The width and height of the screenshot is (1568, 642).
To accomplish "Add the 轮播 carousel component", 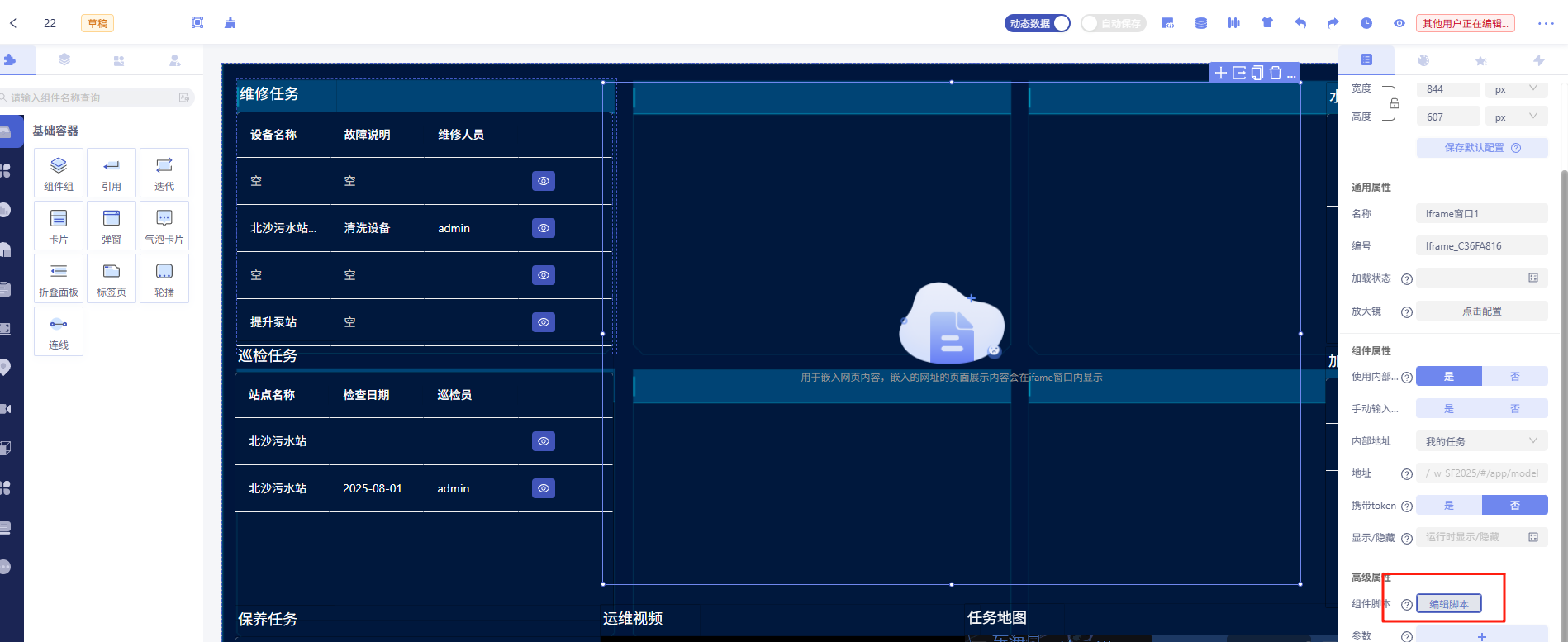I will tap(164, 278).
